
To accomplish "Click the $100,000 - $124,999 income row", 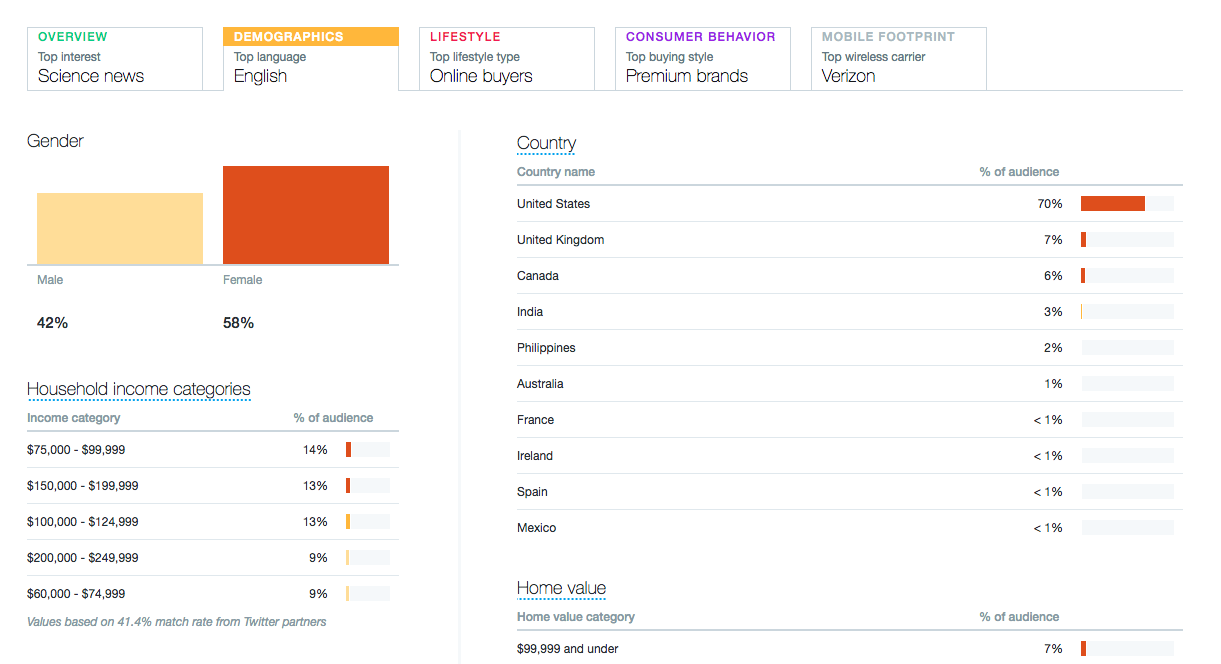I will tap(212, 522).
